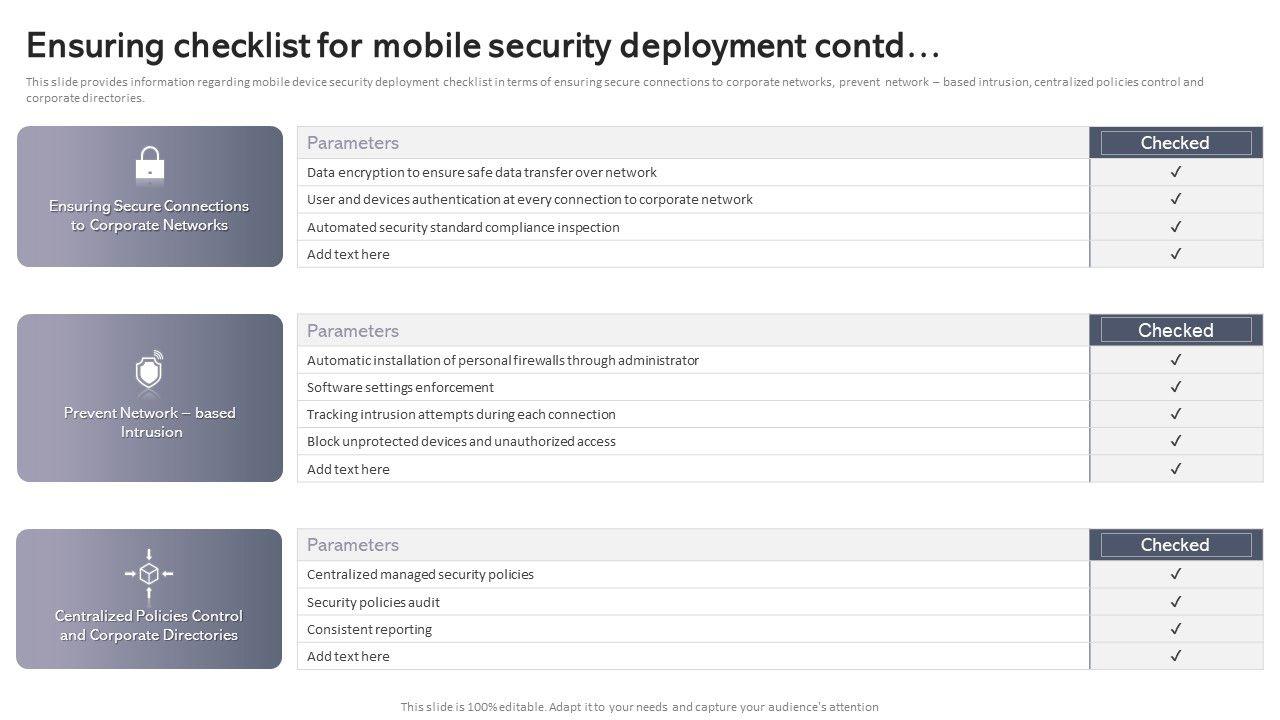Click checkmark for Consistent reporting row

pyautogui.click(x=1176, y=629)
